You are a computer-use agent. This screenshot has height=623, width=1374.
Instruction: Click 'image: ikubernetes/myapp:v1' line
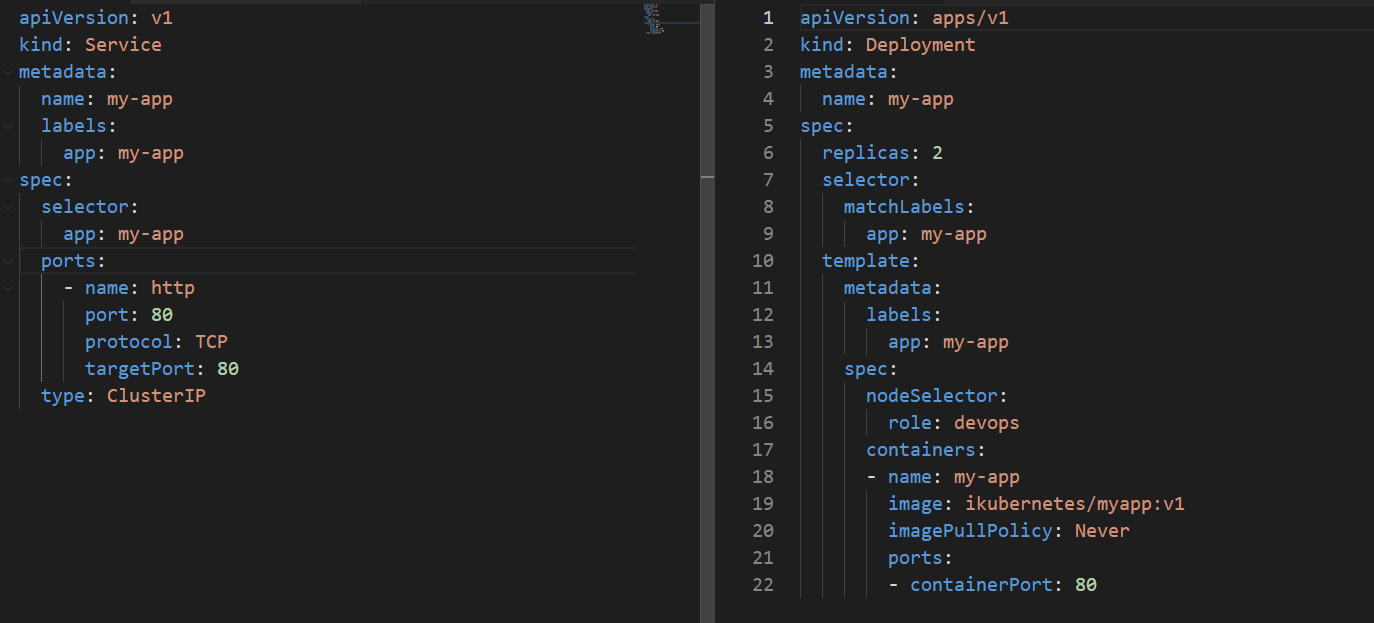coord(1036,504)
